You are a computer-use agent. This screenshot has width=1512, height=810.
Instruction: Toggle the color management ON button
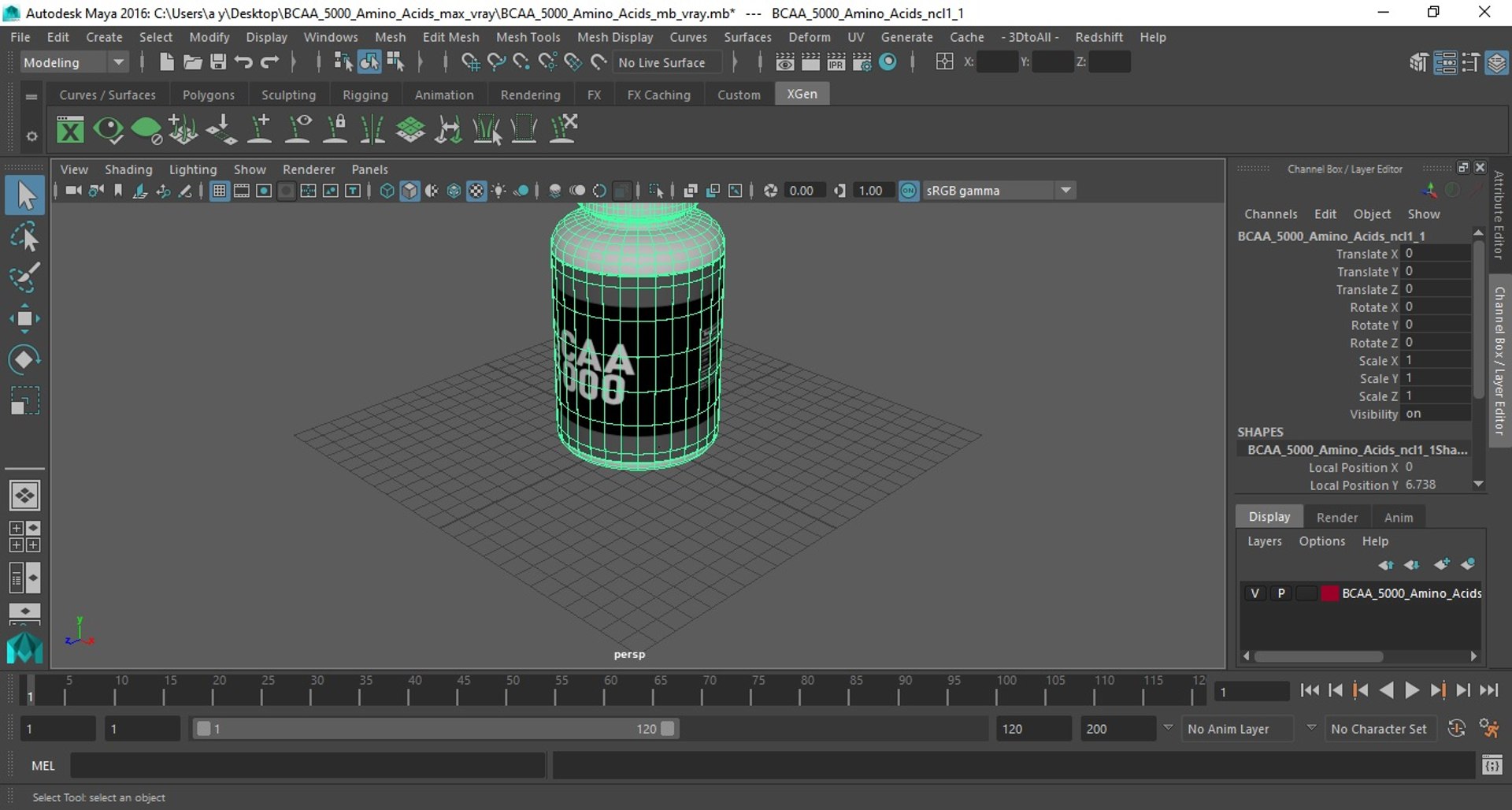click(x=909, y=191)
